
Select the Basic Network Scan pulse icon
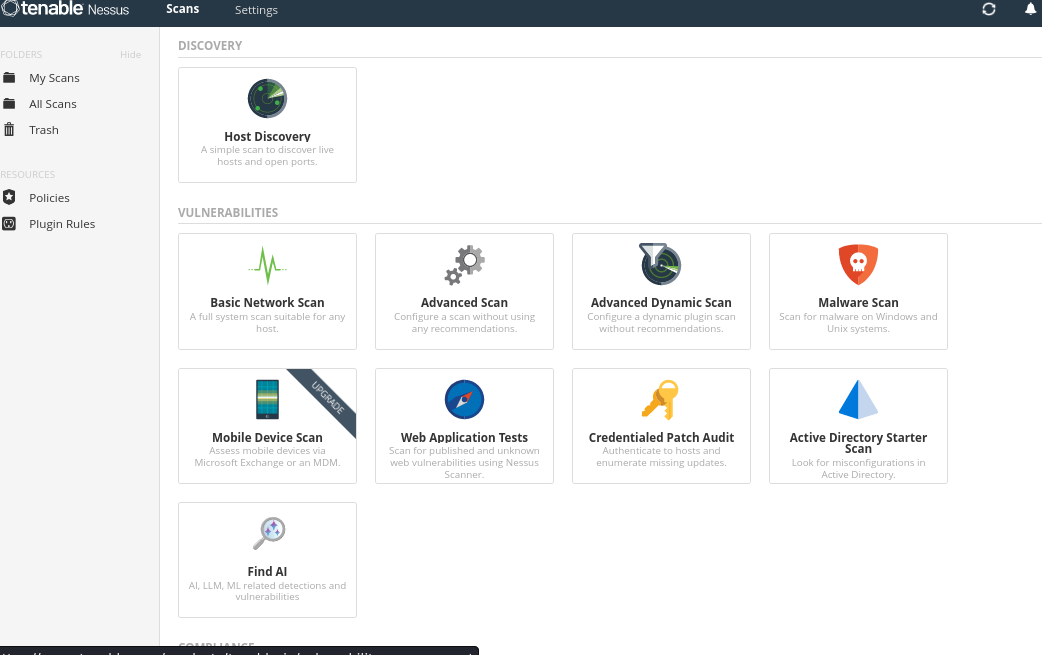click(x=267, y=264)
